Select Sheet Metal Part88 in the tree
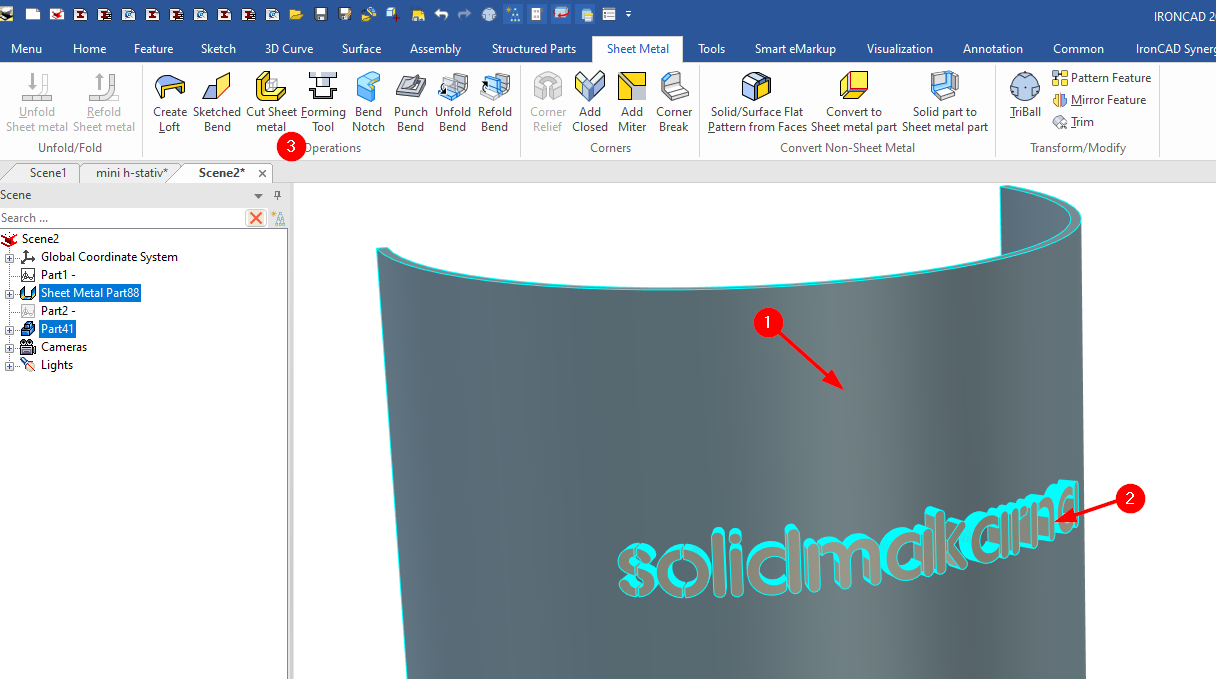 [90, 293]
